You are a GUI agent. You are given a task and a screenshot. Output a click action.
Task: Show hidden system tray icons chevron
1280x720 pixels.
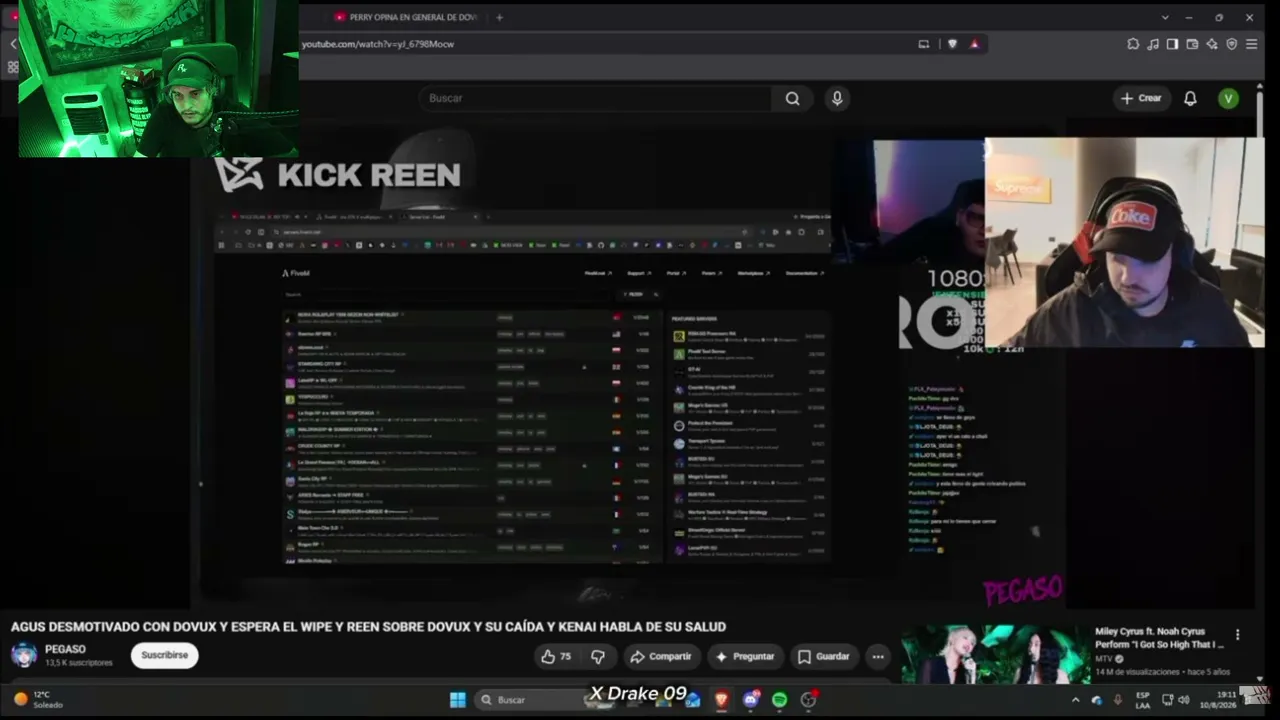click(x=1076, y=700)
